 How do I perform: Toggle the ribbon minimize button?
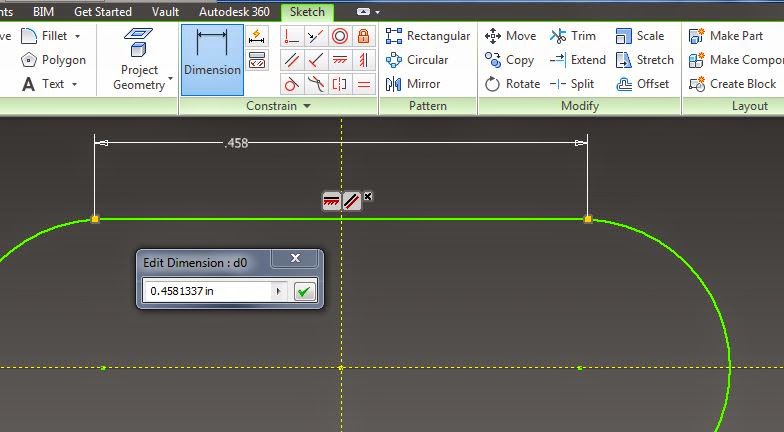[x=364, y=12]
